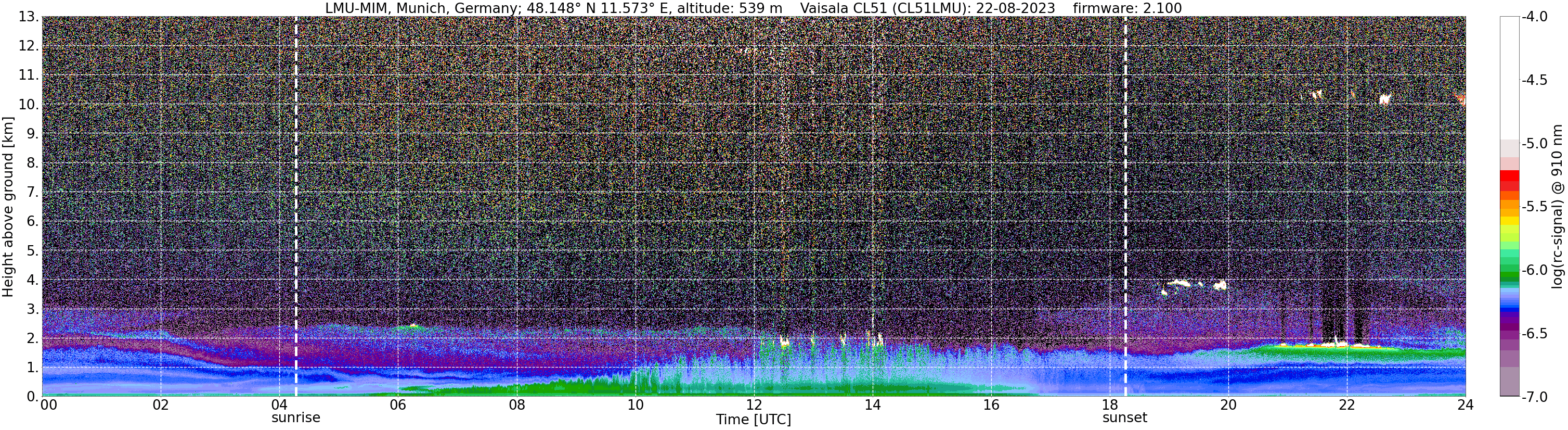
Task: Click the colorbar tick label '-6.0'
Action: click(1535, 270)
